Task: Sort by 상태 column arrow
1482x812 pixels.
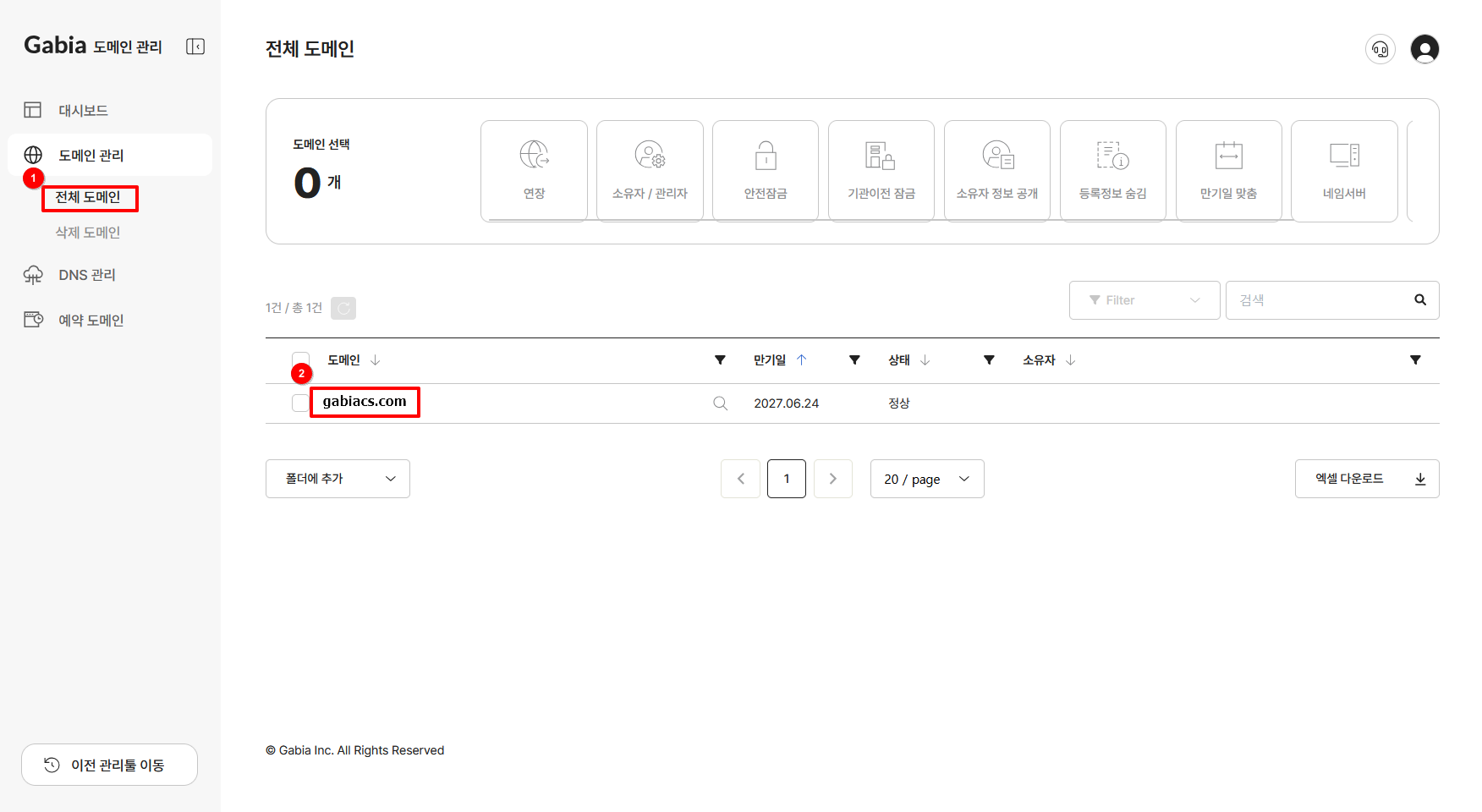Action: [925, 360]
